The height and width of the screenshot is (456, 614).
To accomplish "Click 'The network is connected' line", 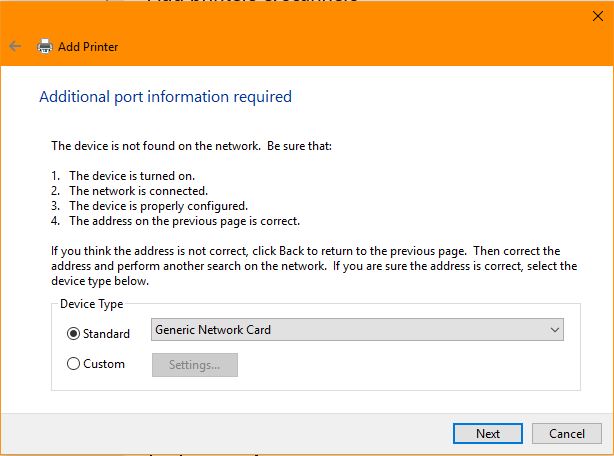I will (138, 191).
